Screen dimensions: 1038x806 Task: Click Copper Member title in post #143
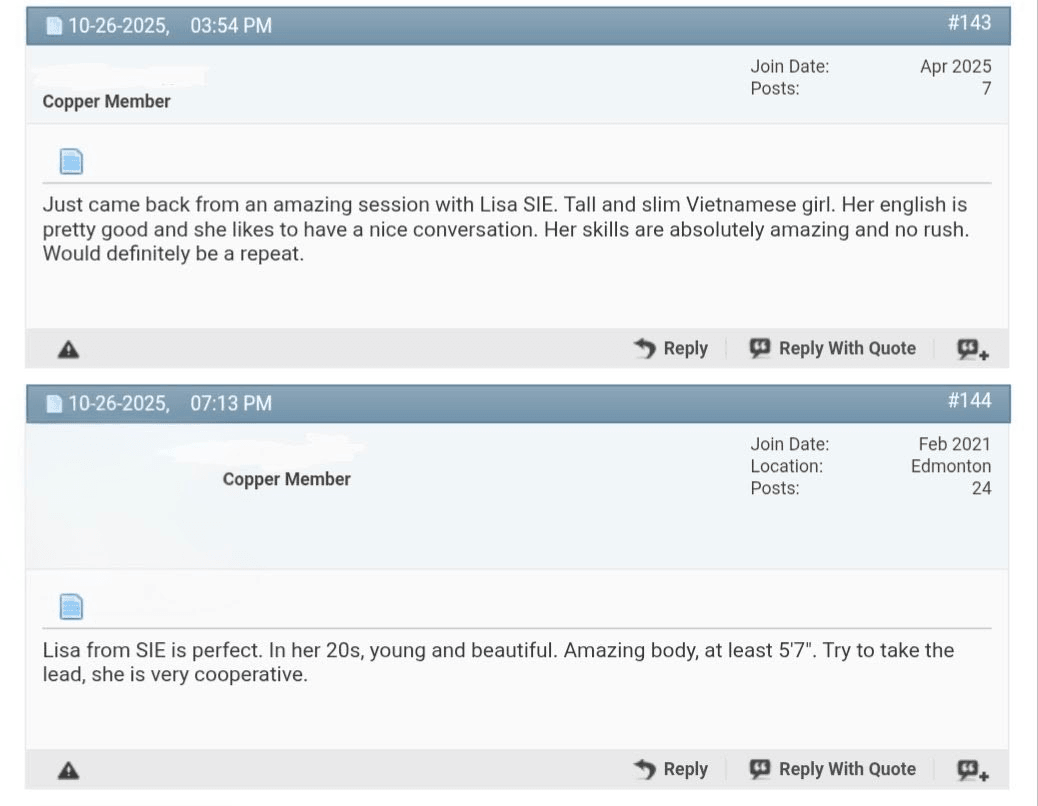pos(107,102)
